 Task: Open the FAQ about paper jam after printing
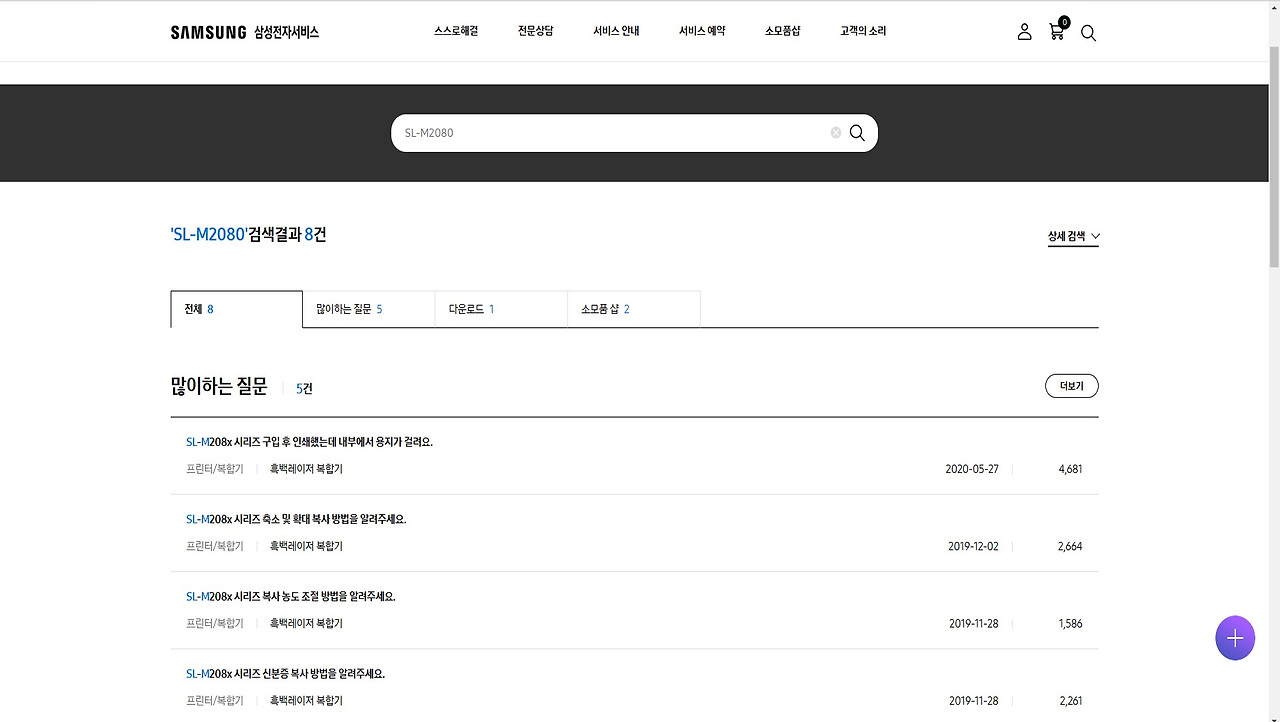click(311, 441)
